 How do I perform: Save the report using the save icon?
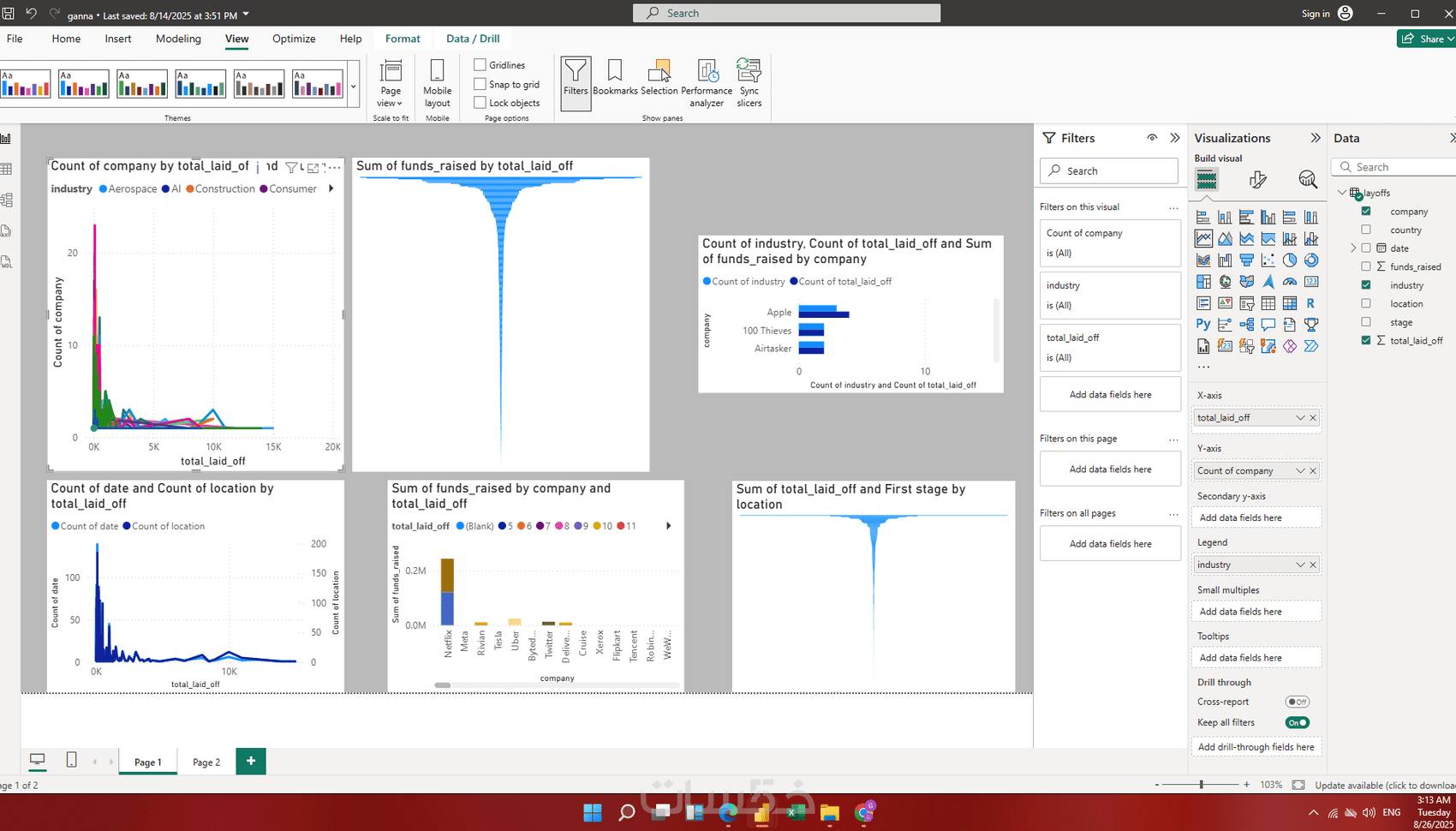pos(9,13)
